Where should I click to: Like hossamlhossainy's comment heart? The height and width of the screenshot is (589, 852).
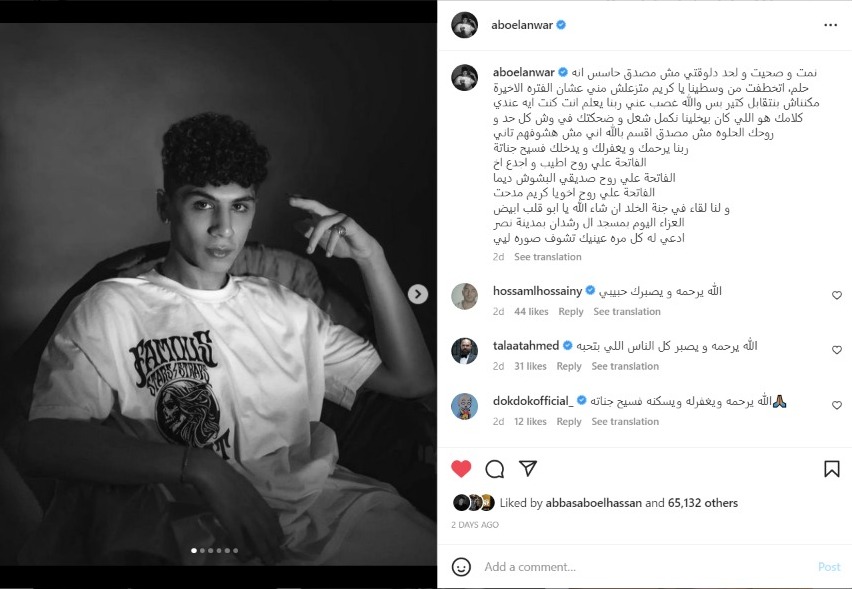[837, 295]
